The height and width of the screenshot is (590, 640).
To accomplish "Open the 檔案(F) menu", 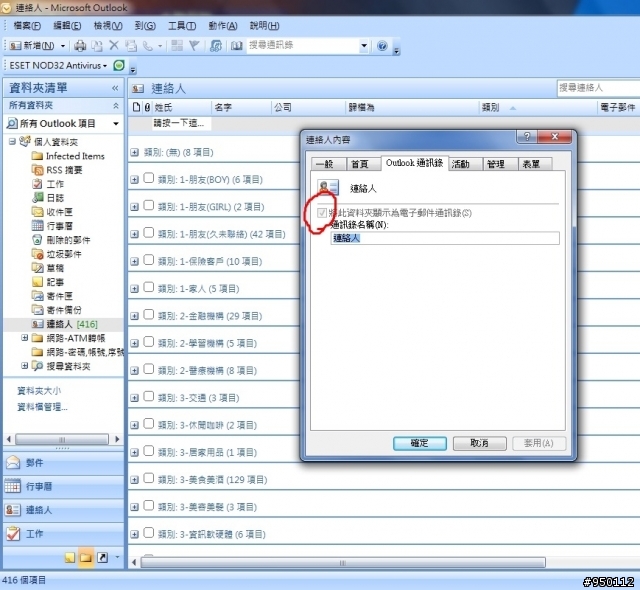I will pyautogui.click(x=26, y=26).
